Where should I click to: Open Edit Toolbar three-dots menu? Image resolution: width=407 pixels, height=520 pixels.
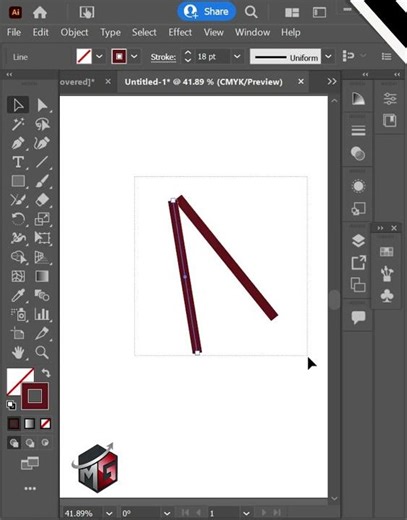pyautogui.click(x=30, y=489)
